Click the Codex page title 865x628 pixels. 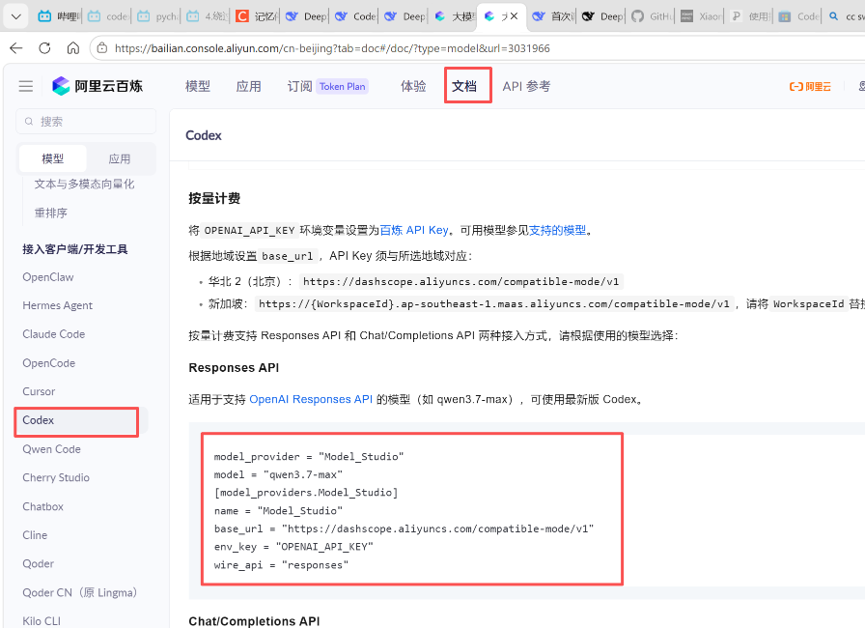coord(204,136)
